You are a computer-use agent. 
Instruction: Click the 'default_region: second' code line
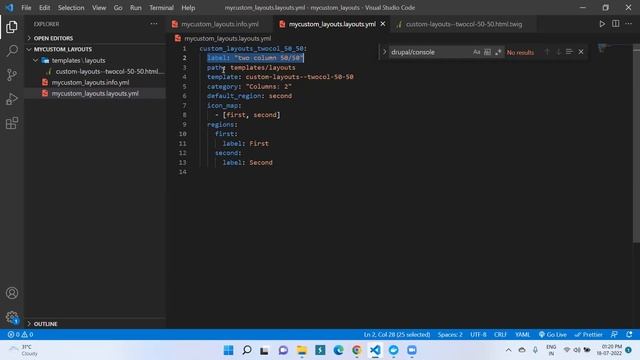click(x=249, y=96)
